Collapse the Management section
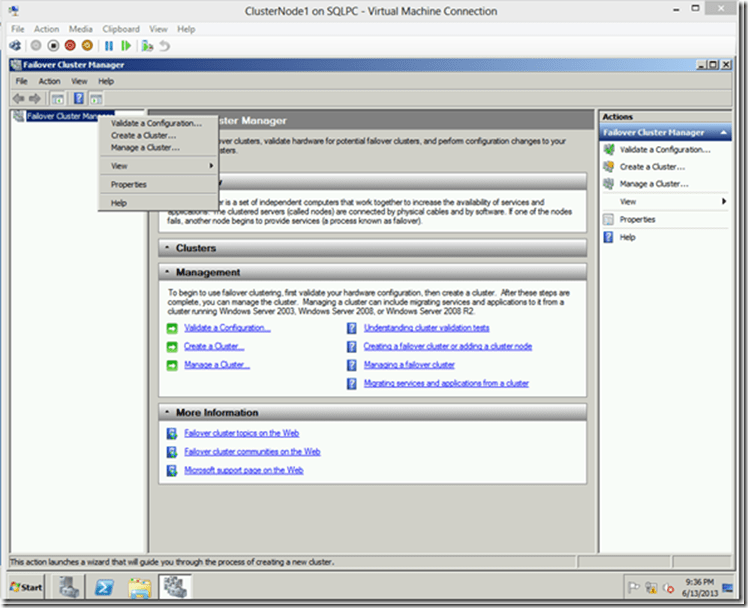This screenshot has width=748, height=608. (166, 272)
